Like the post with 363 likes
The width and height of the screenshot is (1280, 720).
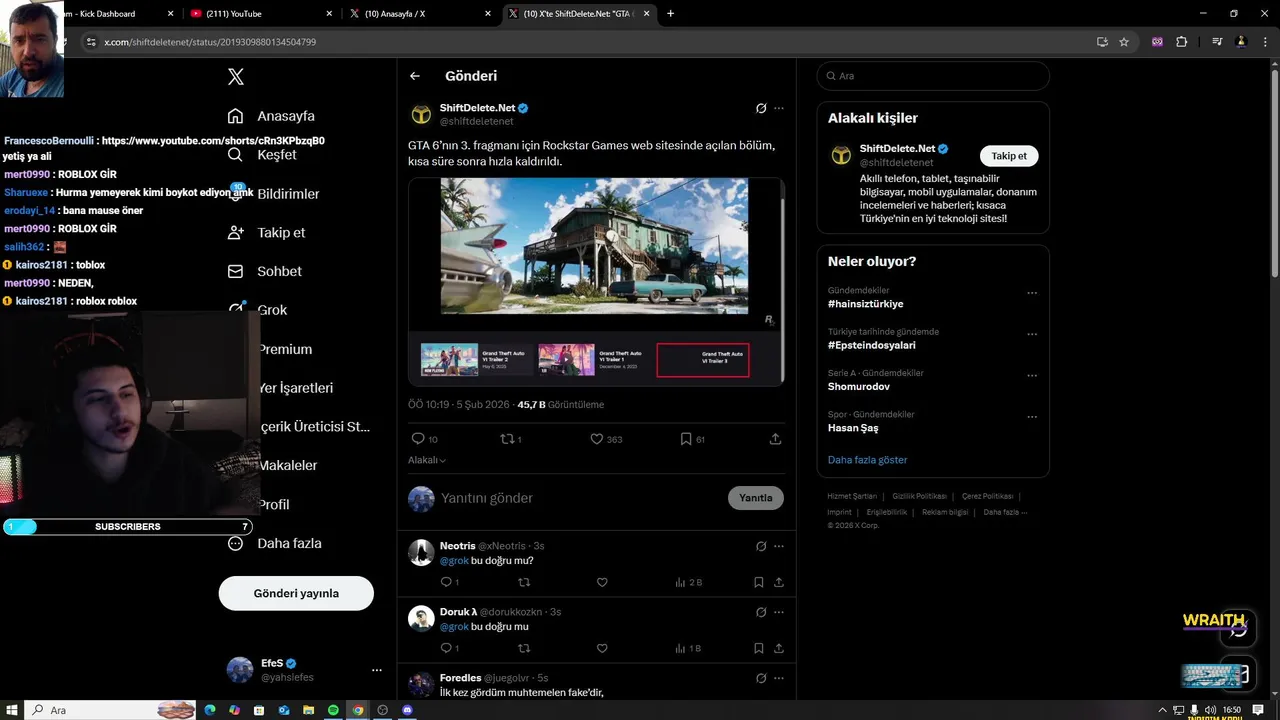tap(606, 439)
